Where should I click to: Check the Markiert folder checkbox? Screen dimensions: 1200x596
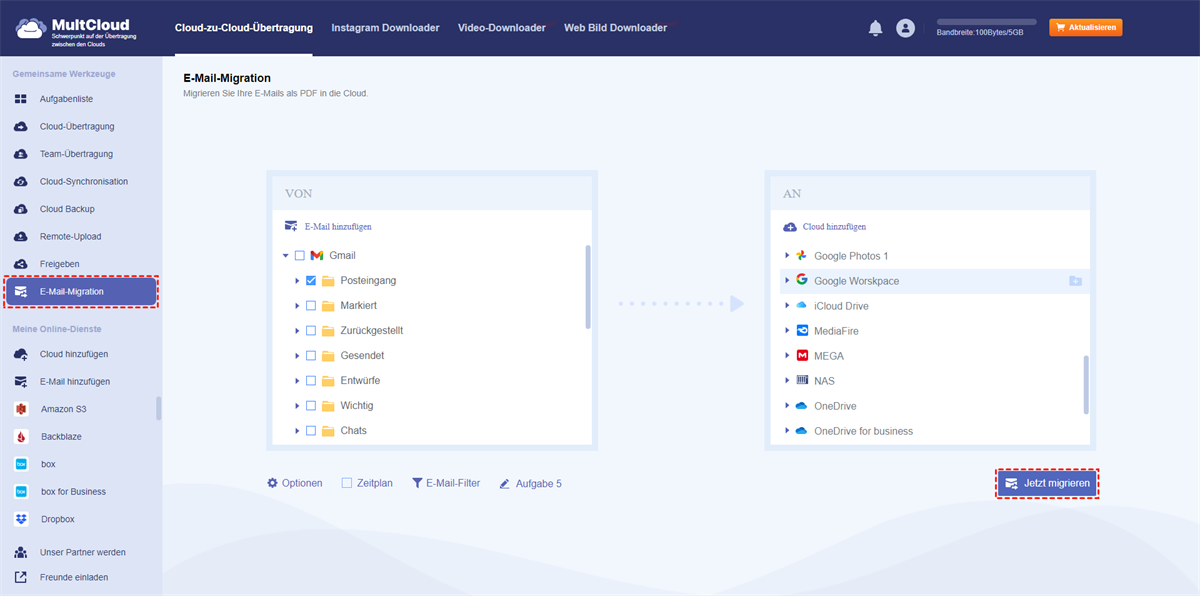[311, 306]
